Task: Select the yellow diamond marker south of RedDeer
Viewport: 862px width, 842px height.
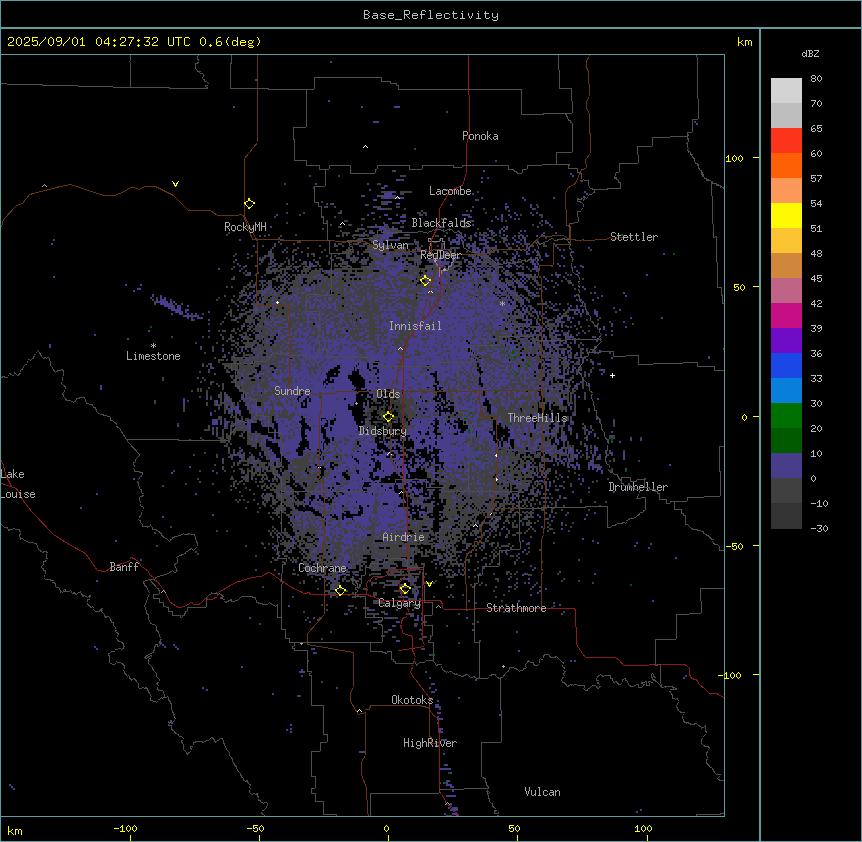Action: pyautogui.click(x=426, y=281)
